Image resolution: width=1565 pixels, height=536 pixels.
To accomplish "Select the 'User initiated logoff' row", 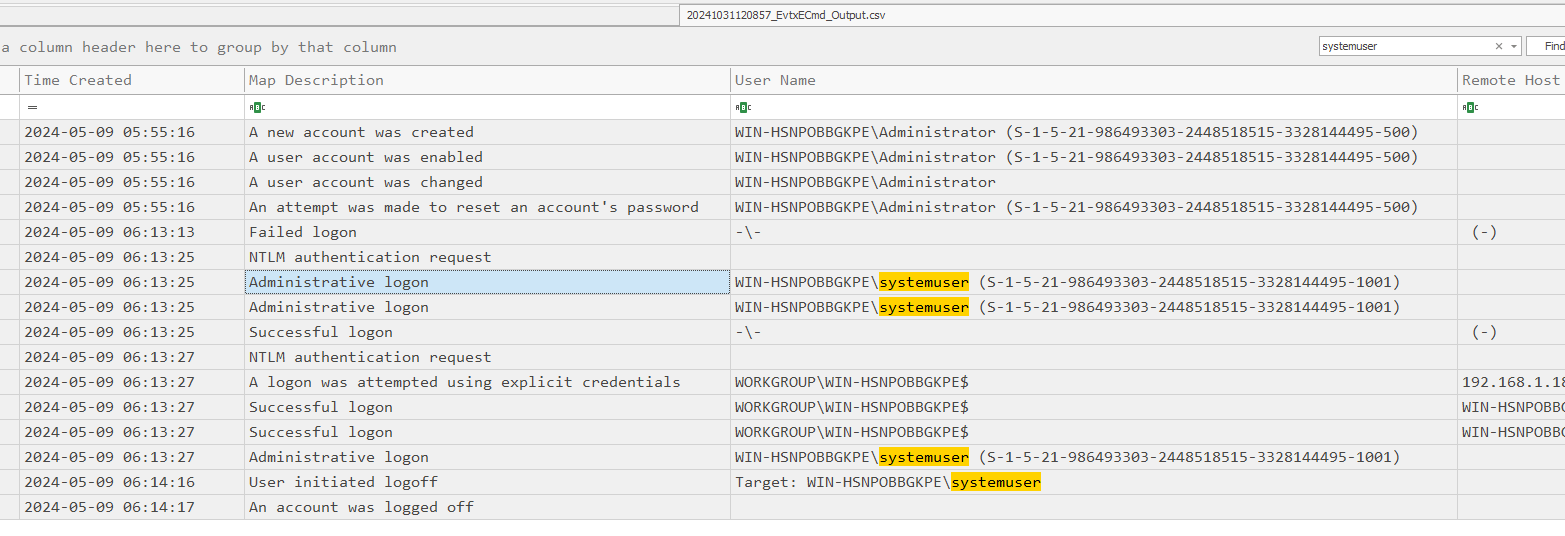I will [343, 482].
